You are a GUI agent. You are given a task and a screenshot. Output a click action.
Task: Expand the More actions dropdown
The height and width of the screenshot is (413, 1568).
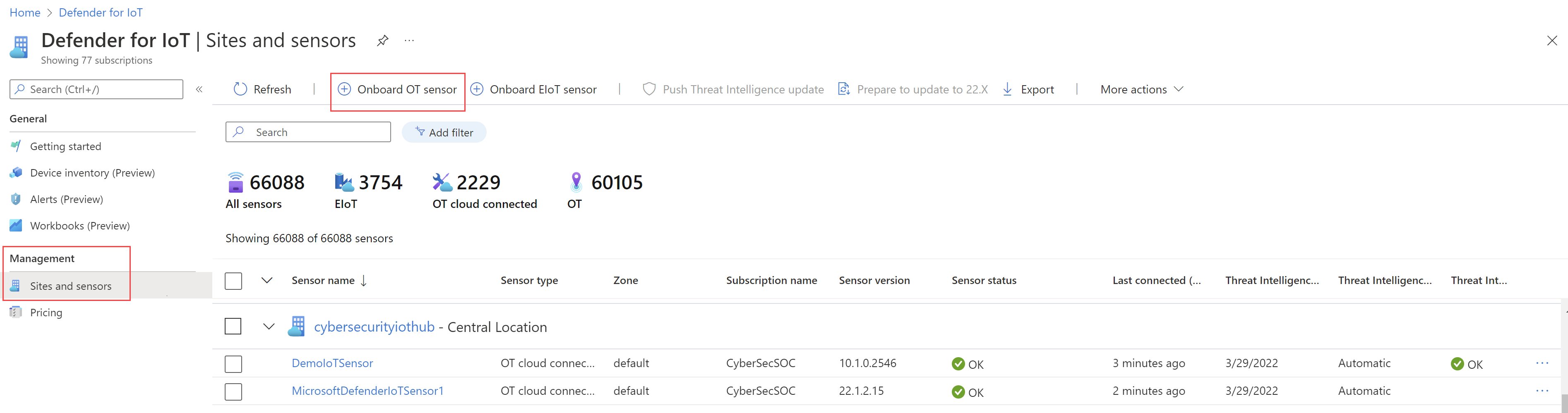[x=1141, y=89]
